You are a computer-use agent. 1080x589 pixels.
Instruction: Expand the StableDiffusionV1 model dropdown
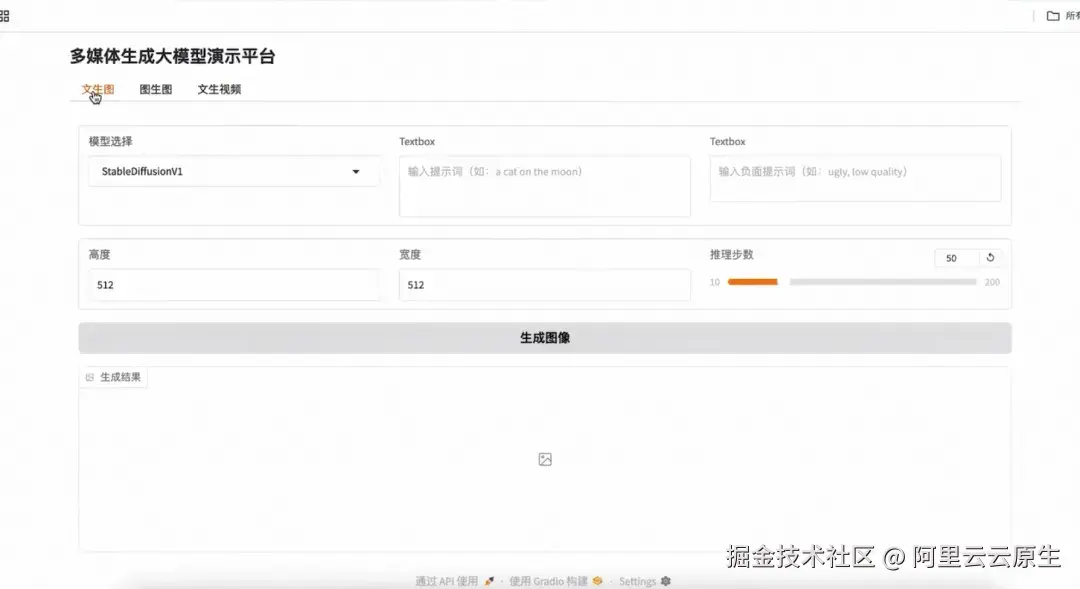point(233,172)
